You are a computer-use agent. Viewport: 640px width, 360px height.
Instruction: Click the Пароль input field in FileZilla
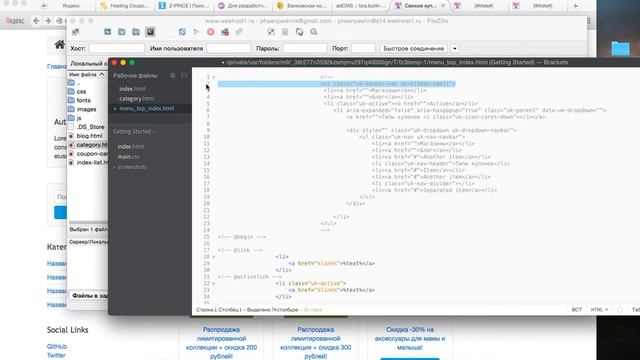pyautogui.click(x=305, y=48)
